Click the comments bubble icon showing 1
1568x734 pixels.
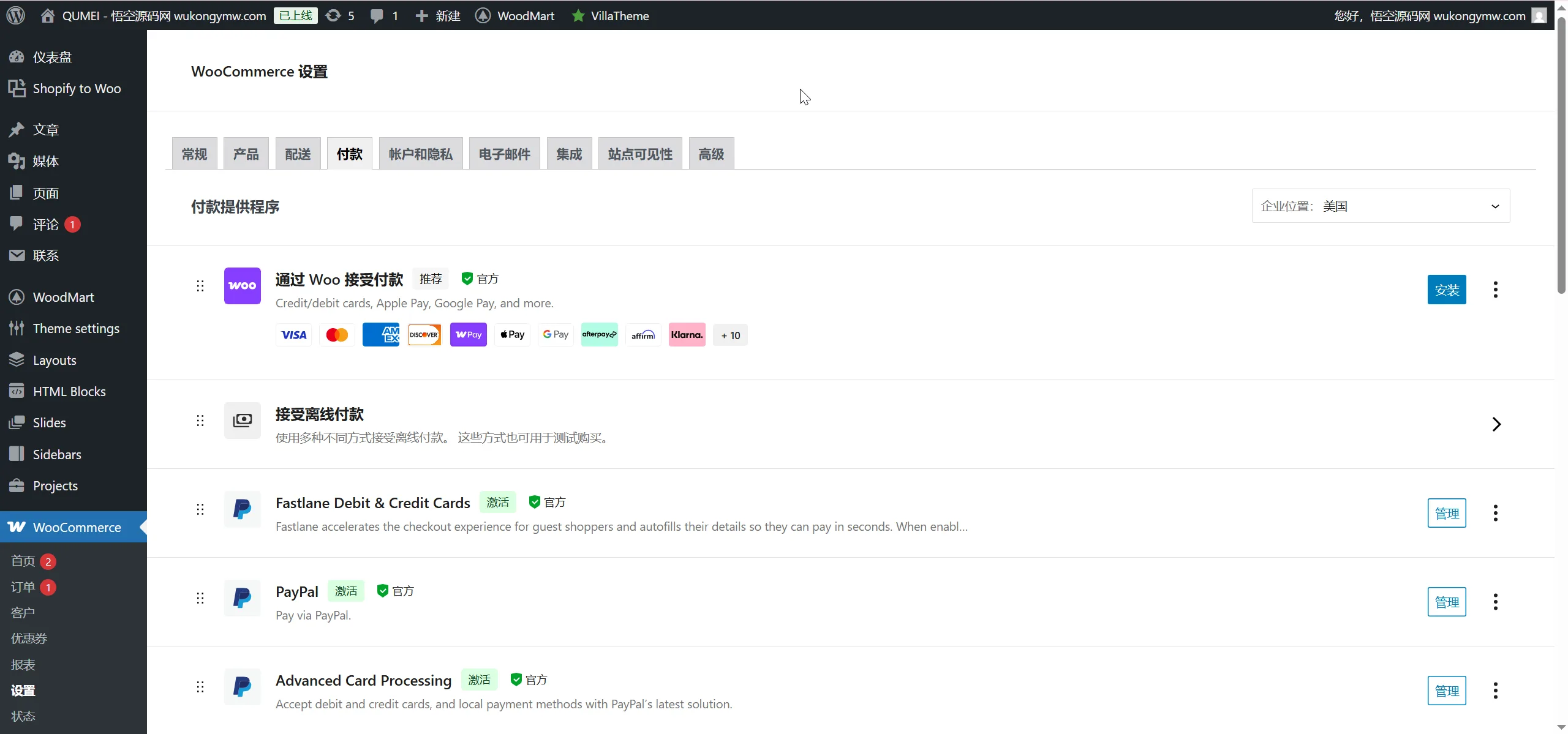tap(378, 15)
